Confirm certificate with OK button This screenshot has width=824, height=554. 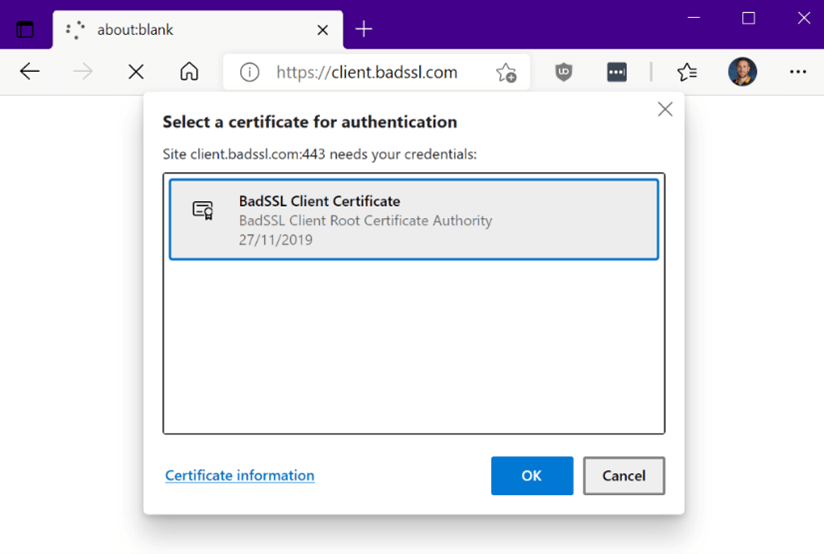pos(532,476)
